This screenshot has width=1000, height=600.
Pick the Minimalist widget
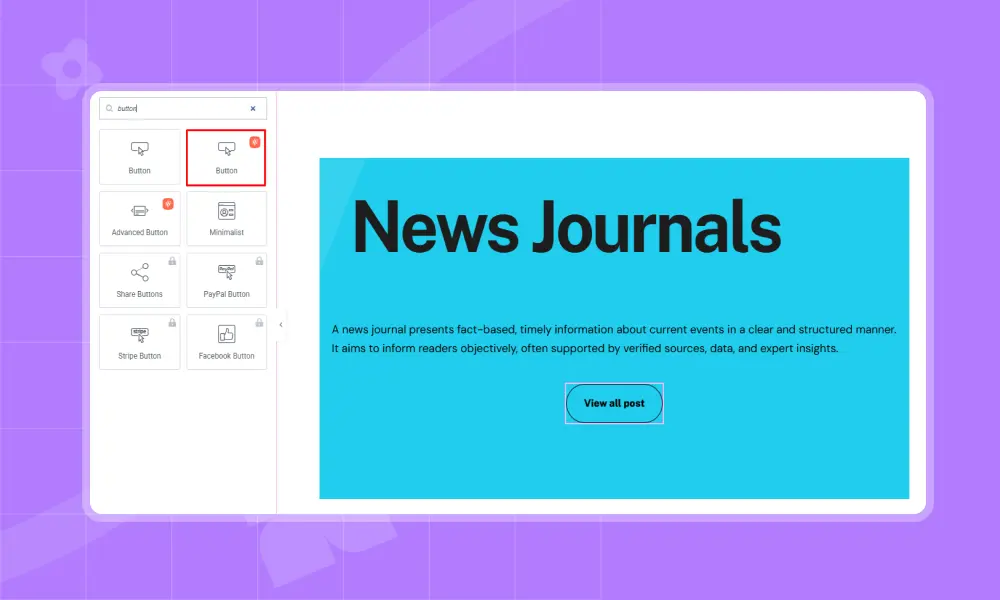(x=226, y=218)
